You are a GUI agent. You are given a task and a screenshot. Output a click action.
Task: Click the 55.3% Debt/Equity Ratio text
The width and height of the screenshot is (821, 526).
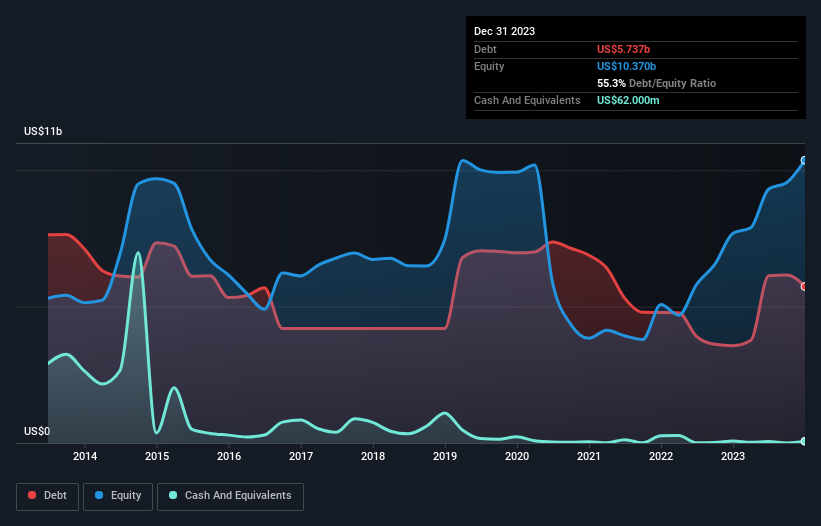point(656,83)
